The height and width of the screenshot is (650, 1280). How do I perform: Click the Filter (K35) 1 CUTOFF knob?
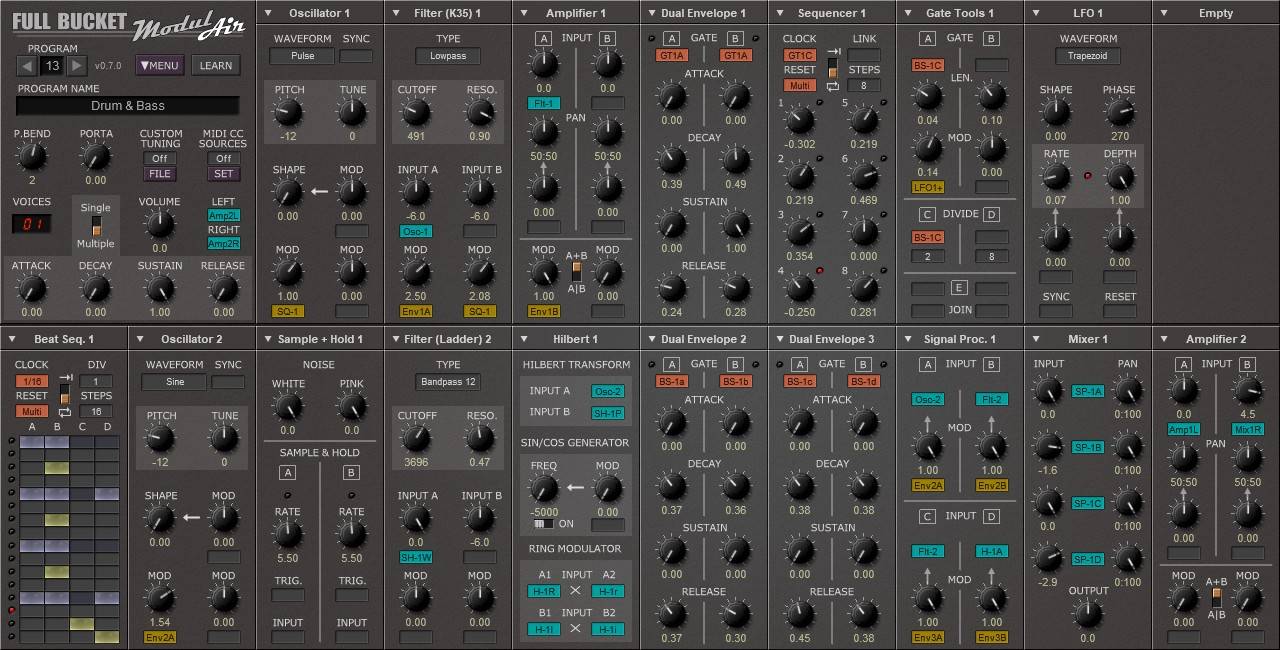coord(416,112)
